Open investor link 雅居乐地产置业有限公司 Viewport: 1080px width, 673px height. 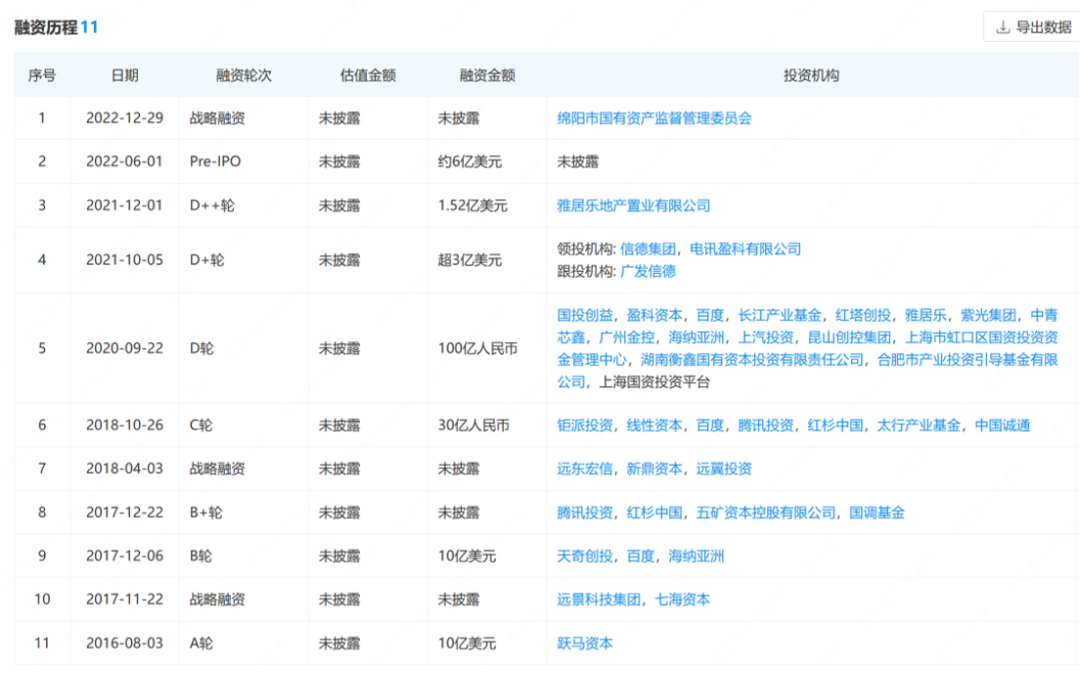(634, 205)
